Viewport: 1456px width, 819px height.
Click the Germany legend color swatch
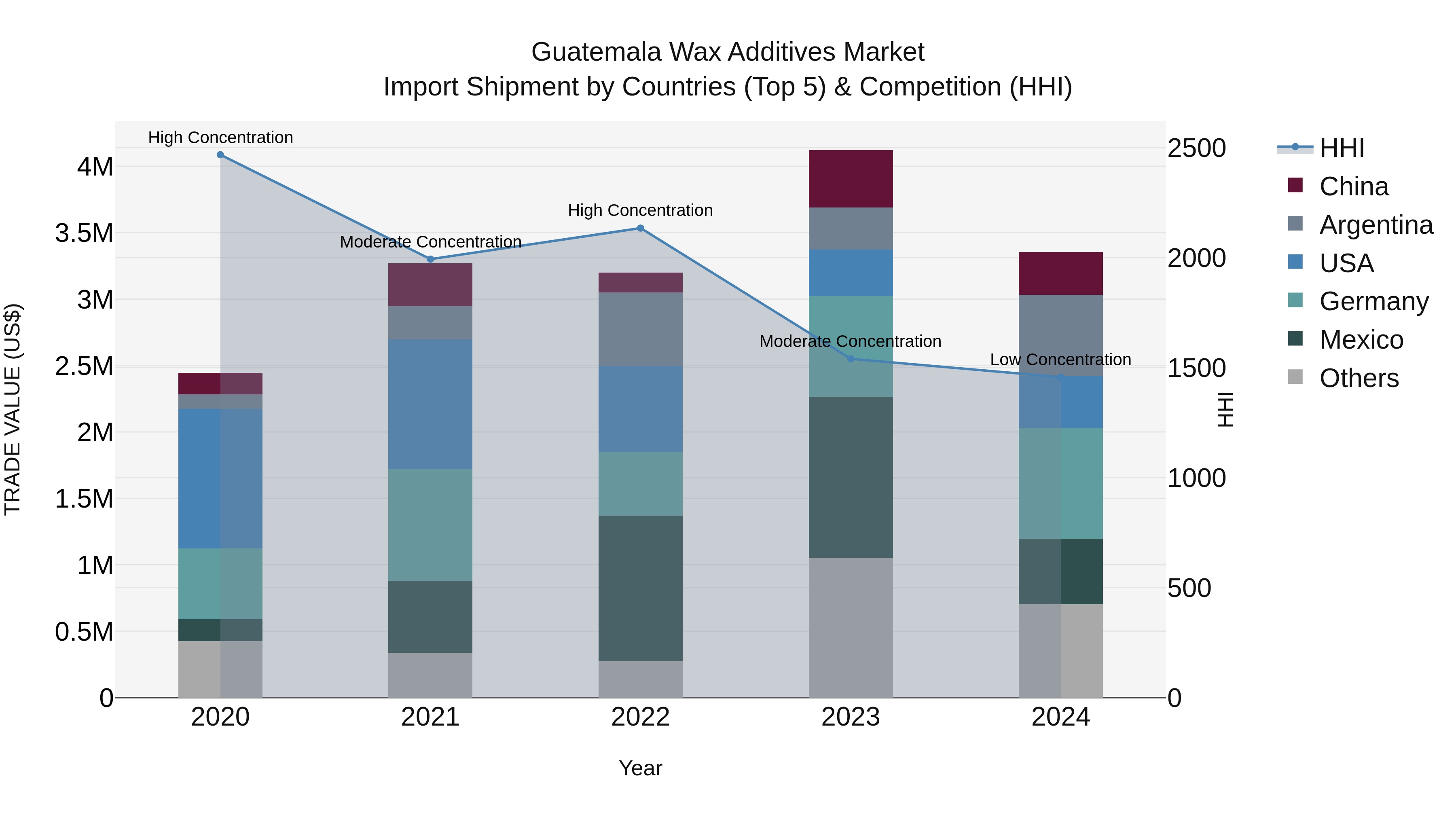pyautogui.click(x=1295, y=300)
